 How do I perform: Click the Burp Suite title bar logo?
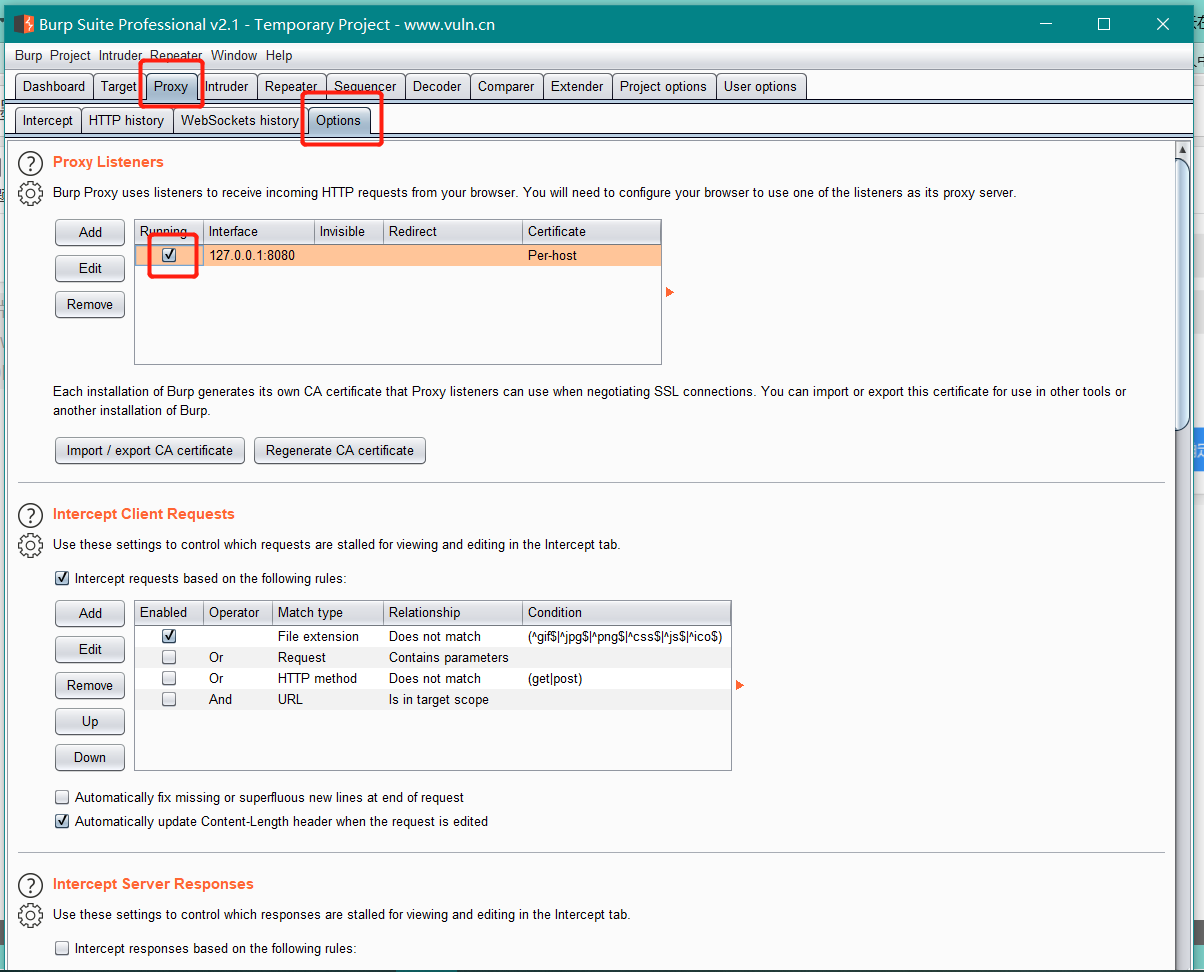(23, 24)
